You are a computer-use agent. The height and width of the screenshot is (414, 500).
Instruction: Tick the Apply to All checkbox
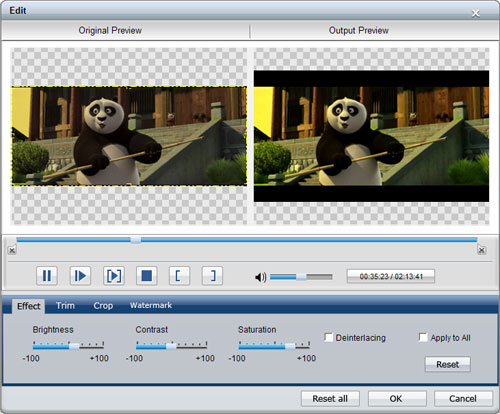tap(423, 337)
